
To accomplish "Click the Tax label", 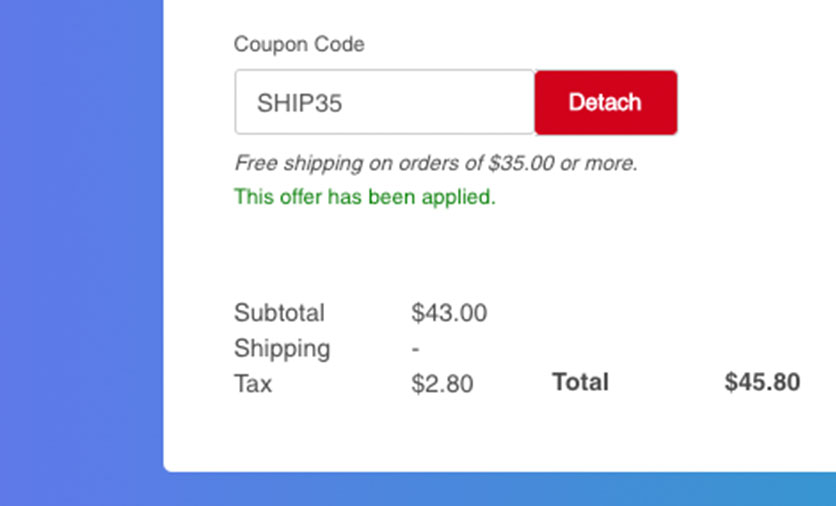I will click(253, 384).
